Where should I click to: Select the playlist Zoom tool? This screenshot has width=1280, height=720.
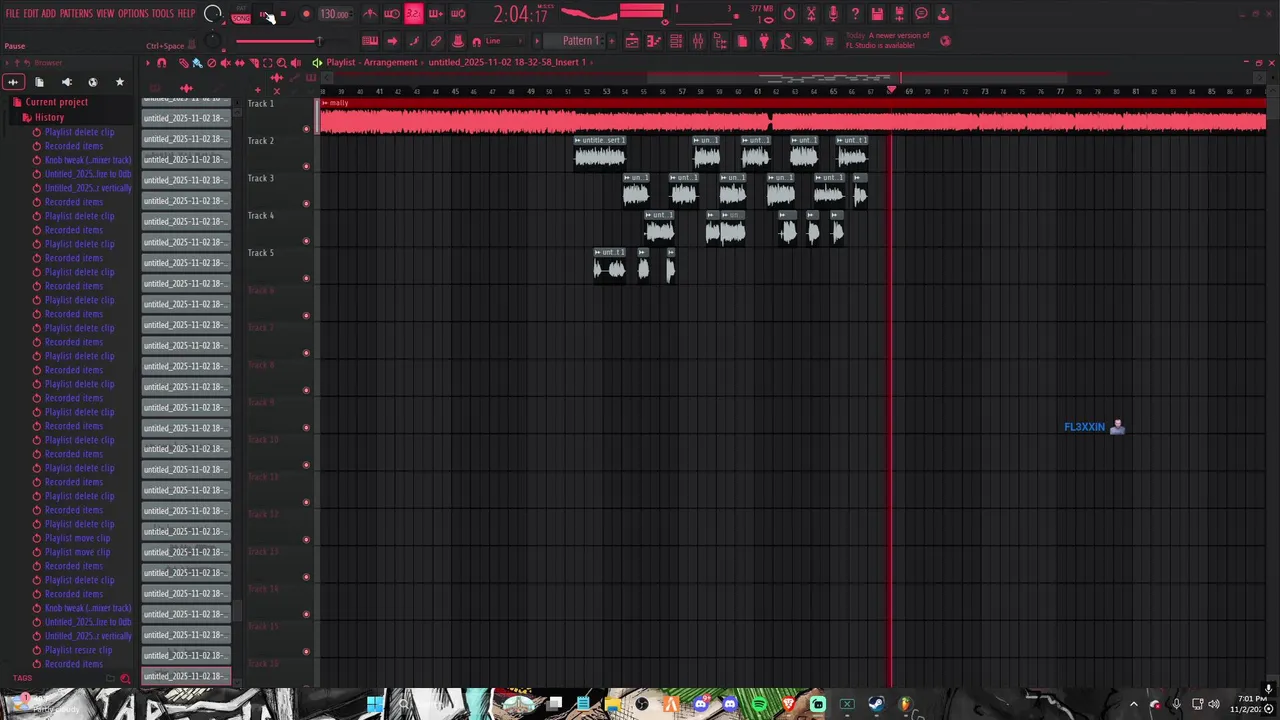281,63
